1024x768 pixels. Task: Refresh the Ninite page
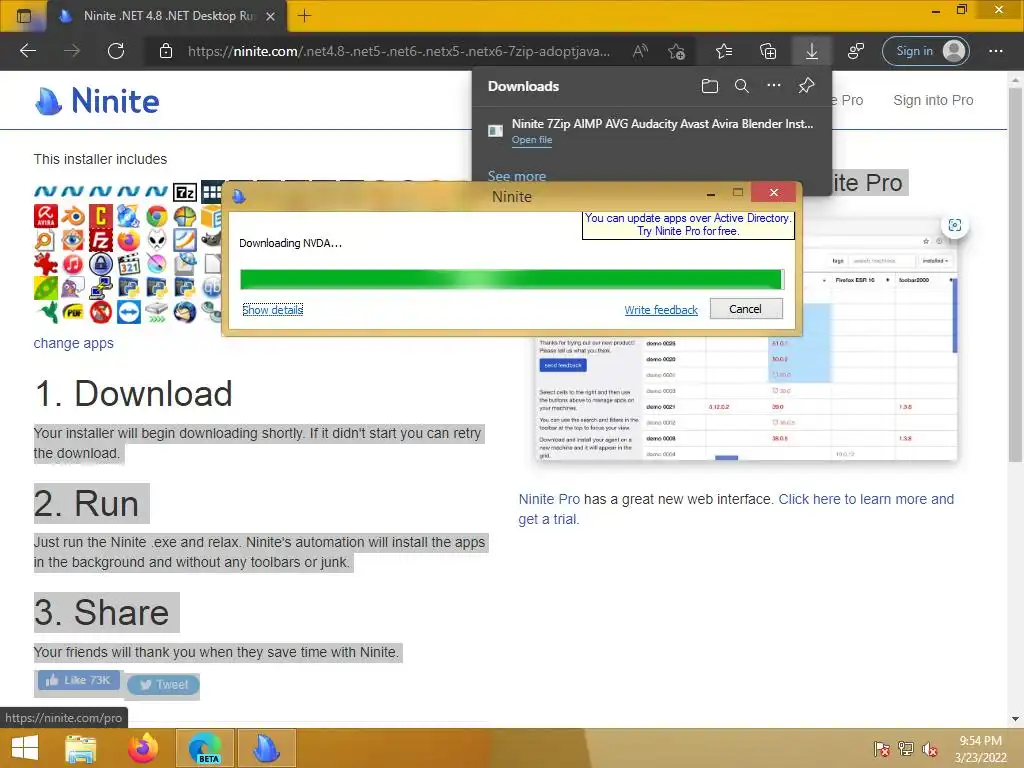click(116, 51)
